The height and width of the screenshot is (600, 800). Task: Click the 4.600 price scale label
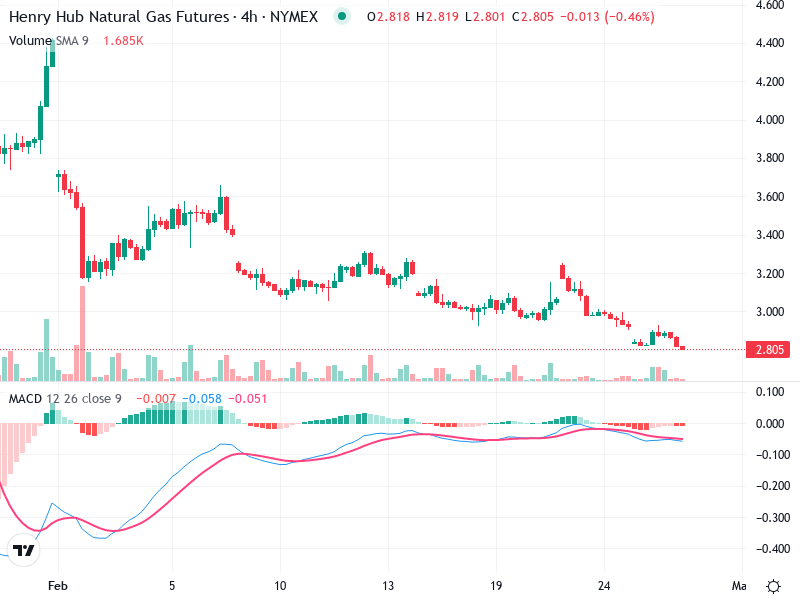(x=770, y=6)
